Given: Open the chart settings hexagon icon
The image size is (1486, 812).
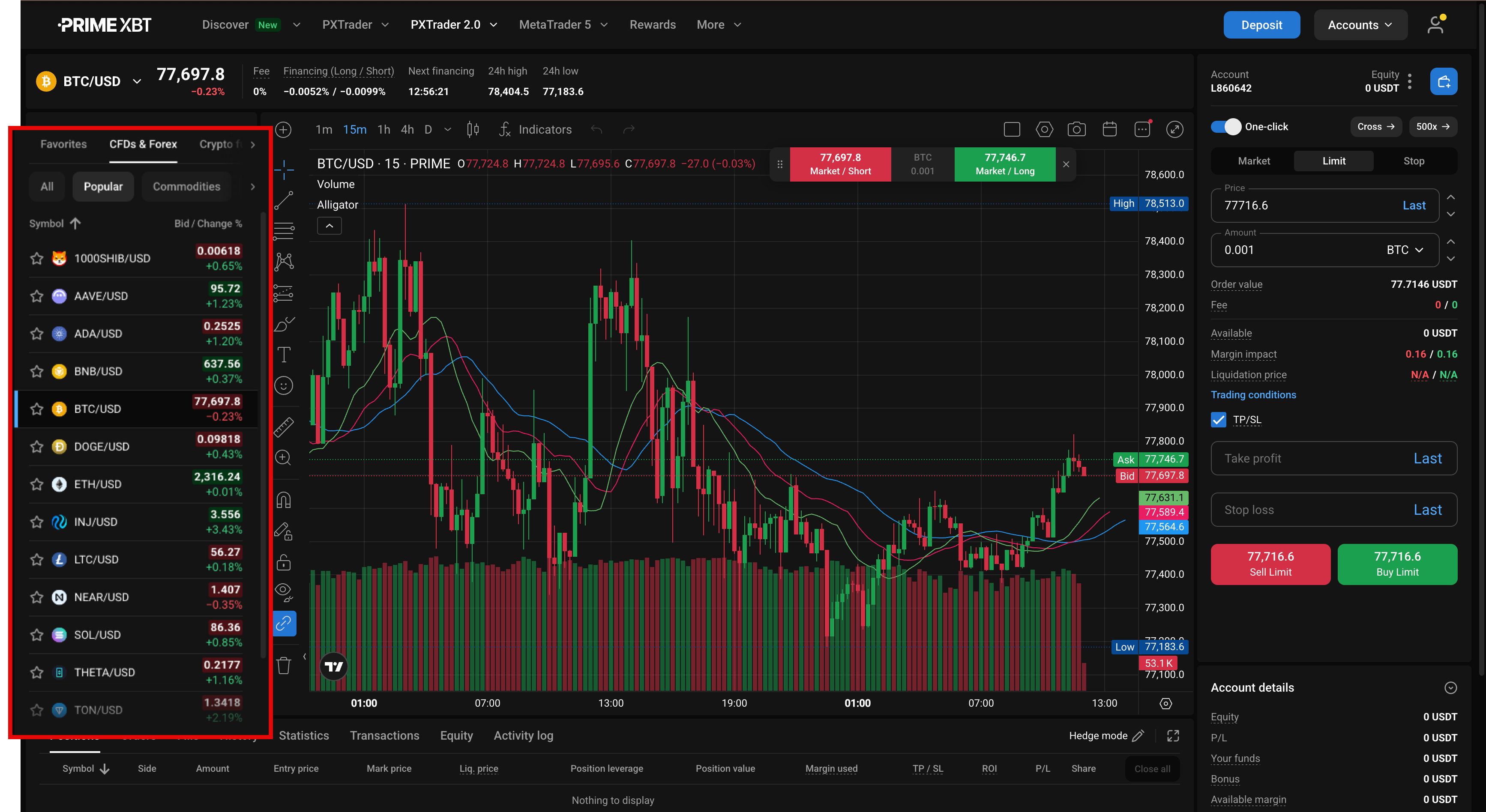Looking at the screenshot, I should (1044, 129).
